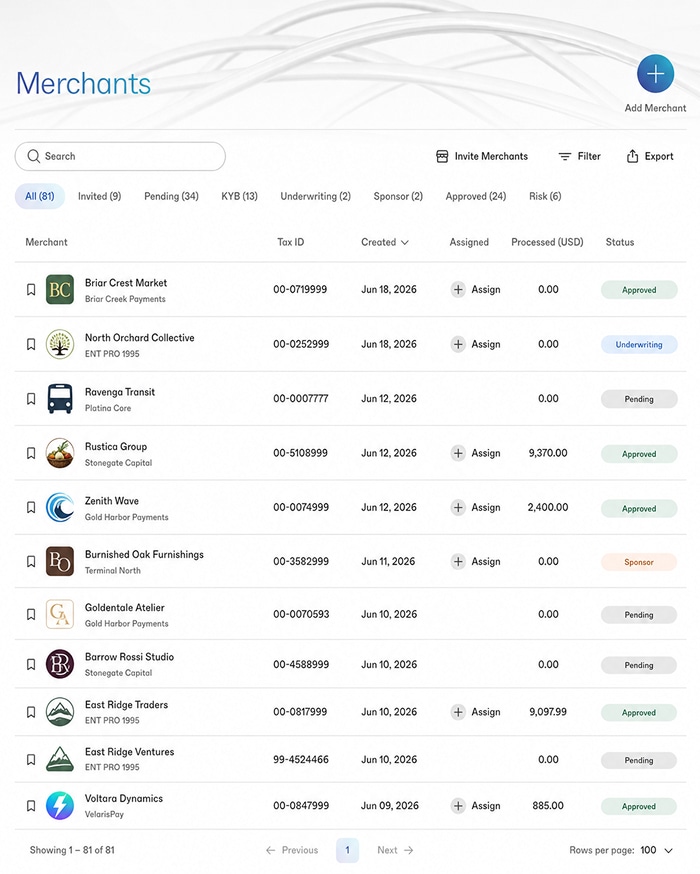
Task: Click the Next page link
Action: click(395, 850)
